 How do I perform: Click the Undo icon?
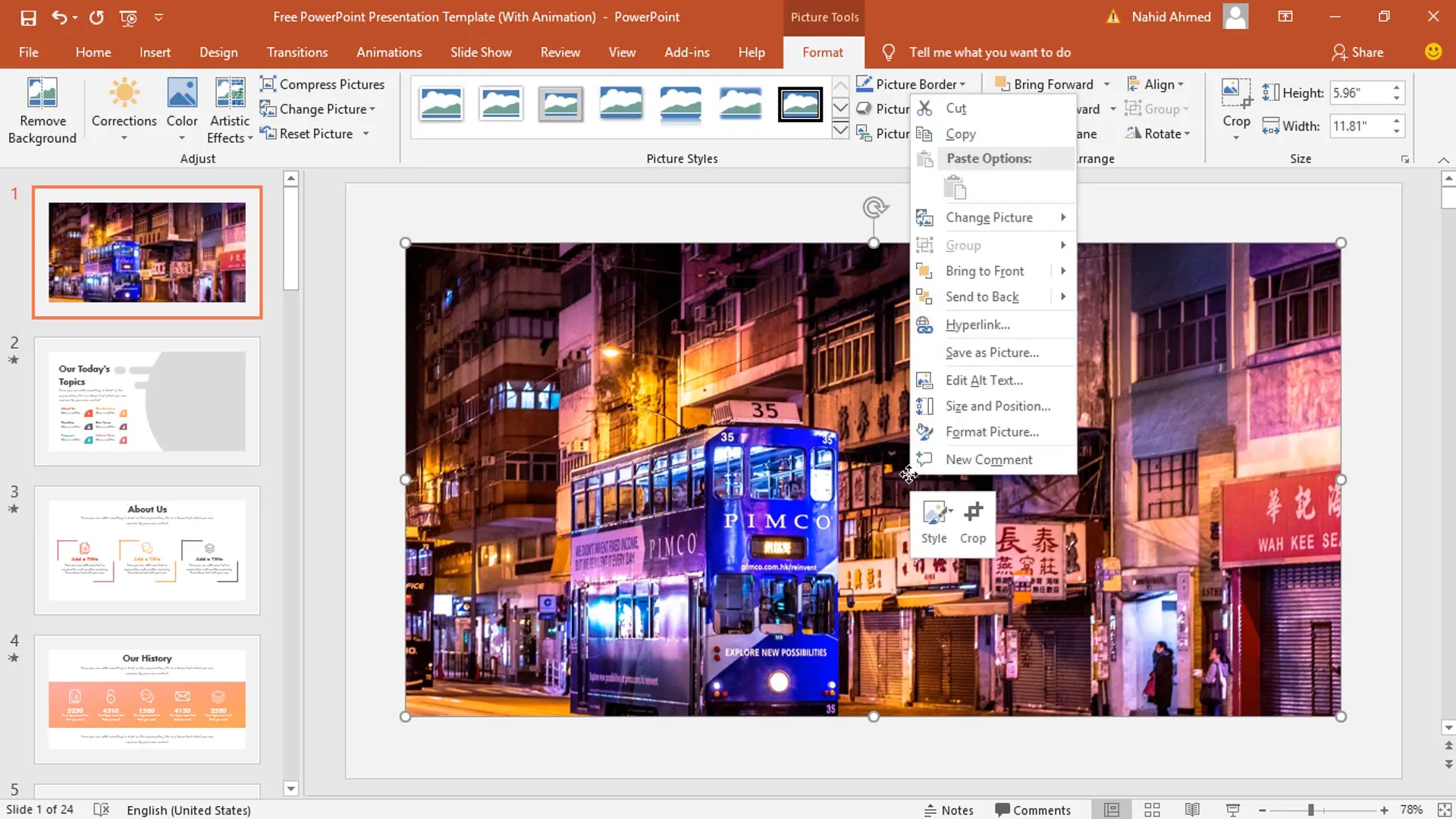click(x=59, y=17)
